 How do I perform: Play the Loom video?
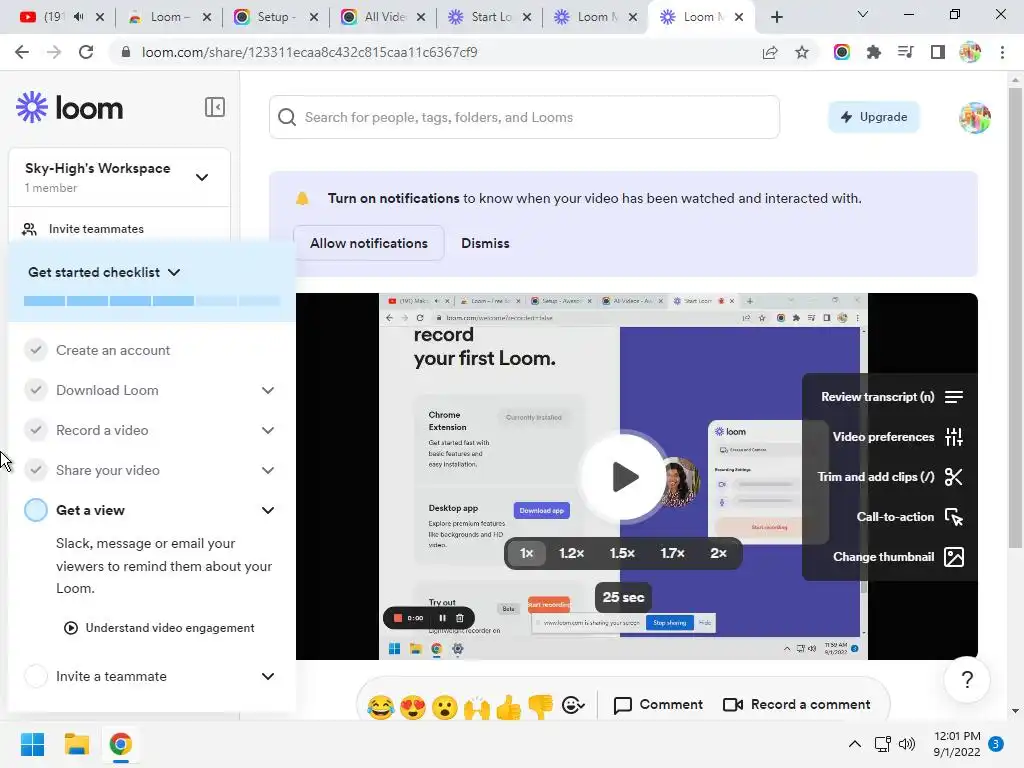[624, 477]
